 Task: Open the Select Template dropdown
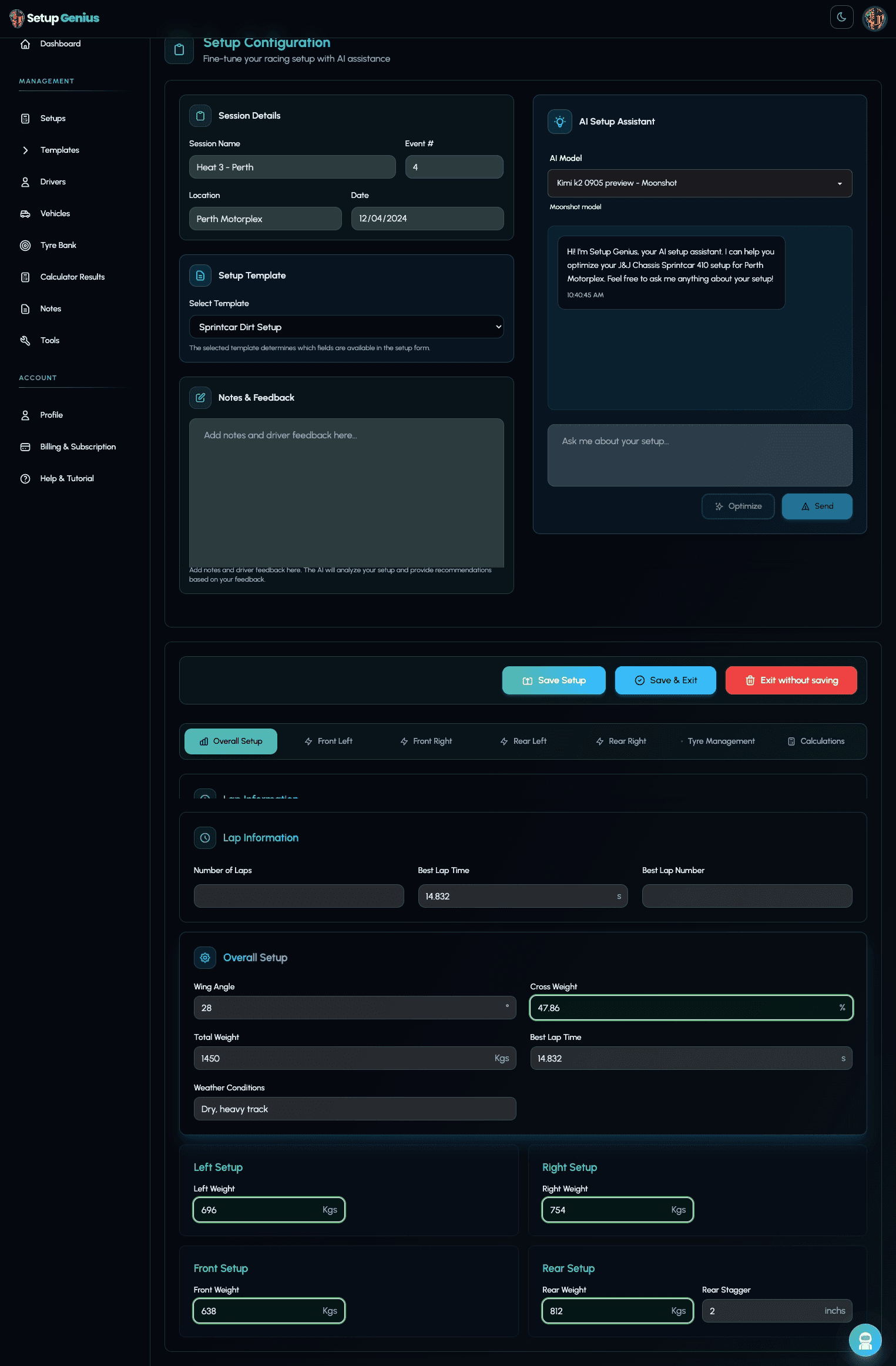[x=346, y=327]
